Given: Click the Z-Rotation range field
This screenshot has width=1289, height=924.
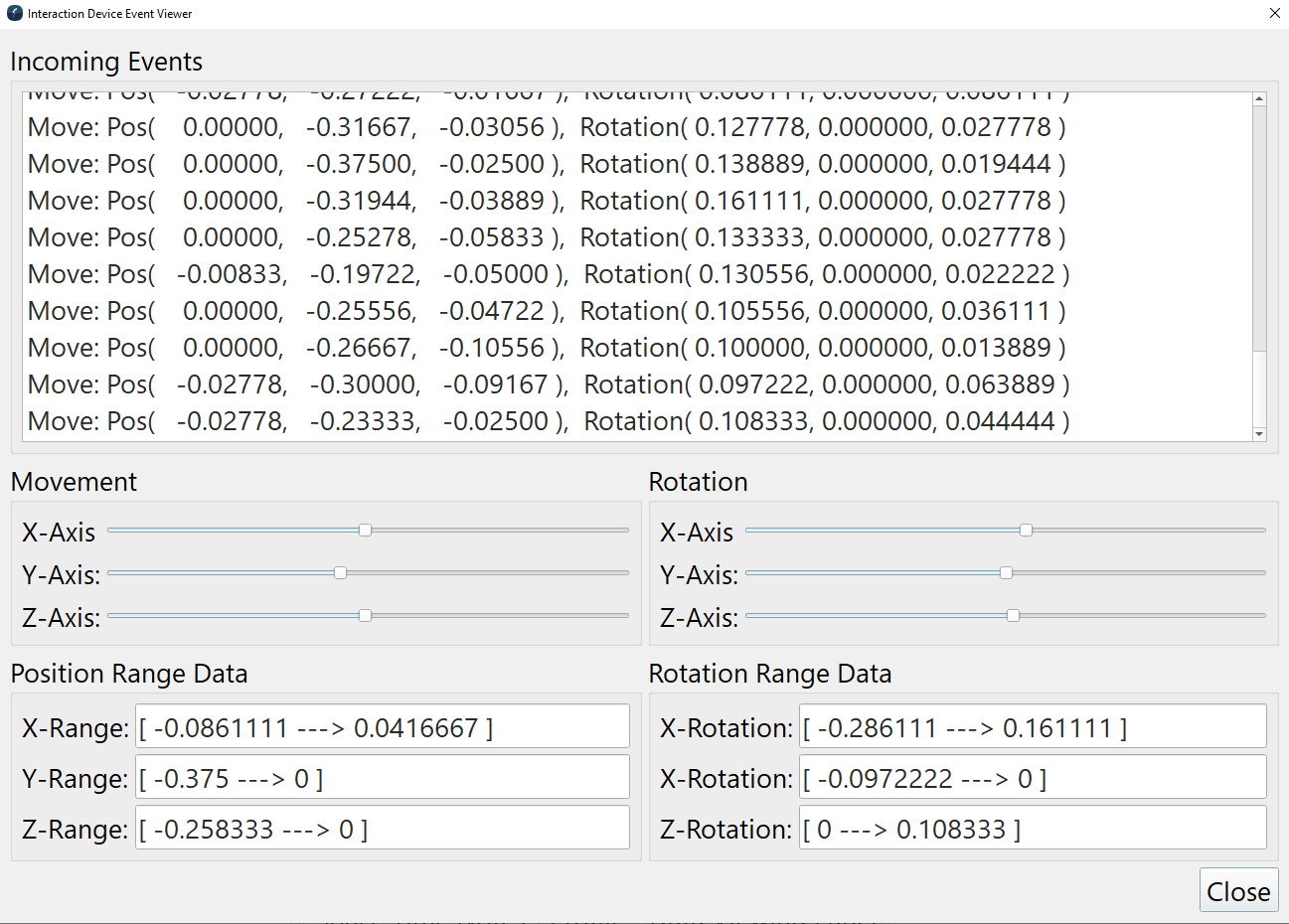Looking at the screenshot, I should coord(1033,829).
